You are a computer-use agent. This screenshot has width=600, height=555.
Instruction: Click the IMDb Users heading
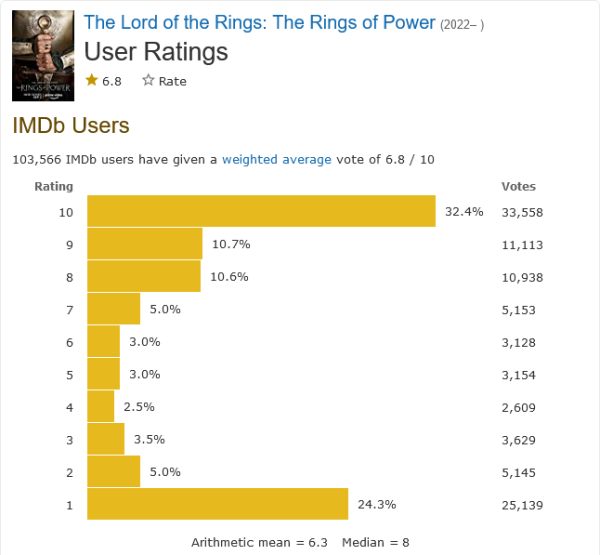pyautogui.click(x=71, y=126)
